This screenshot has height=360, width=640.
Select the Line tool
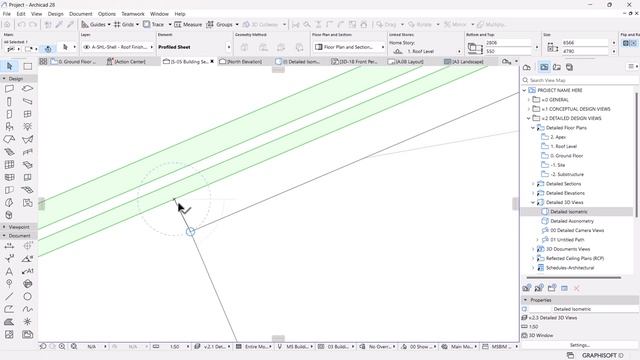(x=9, y=296)
